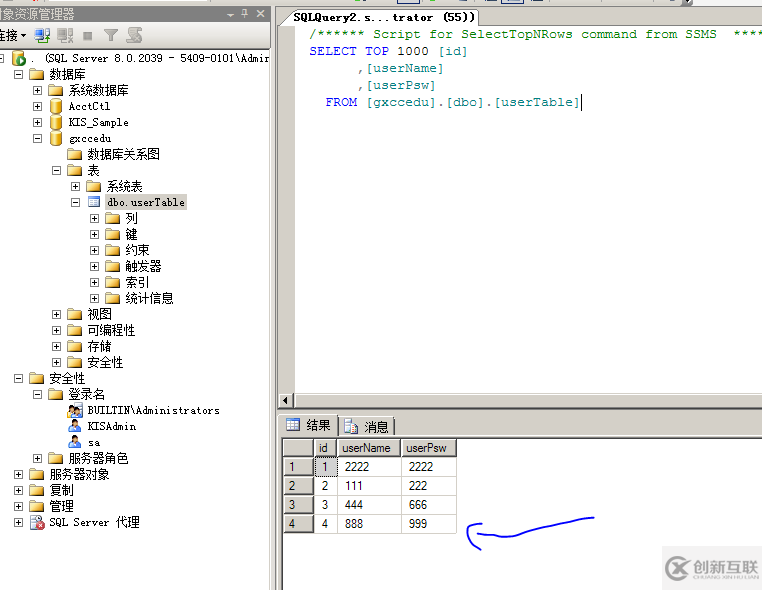Click the userName column header
Screen dimensions: 762x590
pyautogui.click(x=368, y=448)
